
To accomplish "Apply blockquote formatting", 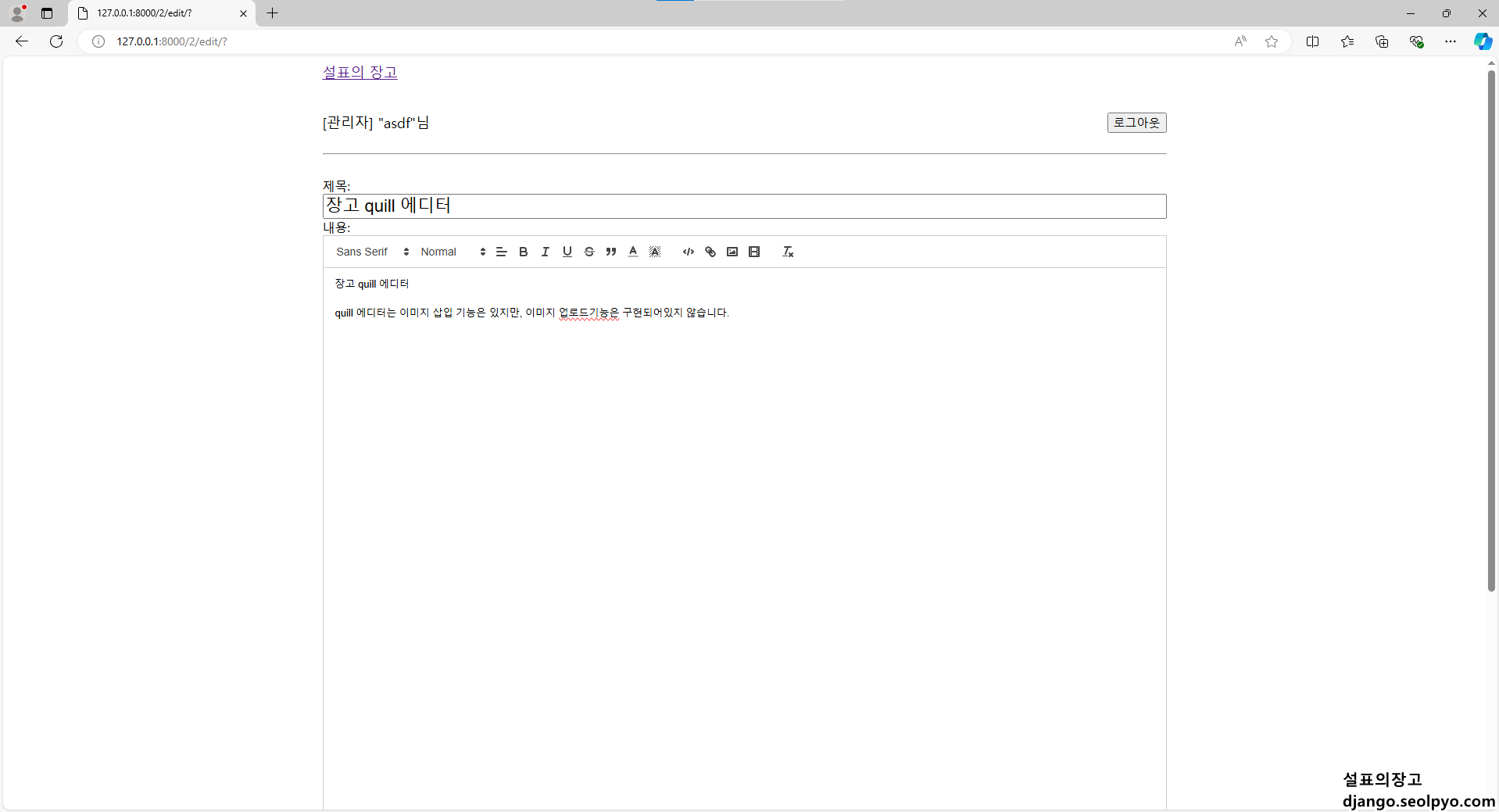I will tap(611, 252).
